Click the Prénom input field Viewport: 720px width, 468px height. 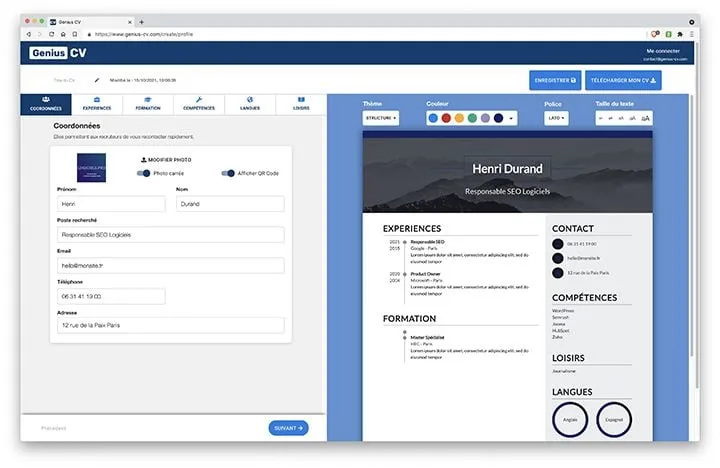tap(111, 204)
